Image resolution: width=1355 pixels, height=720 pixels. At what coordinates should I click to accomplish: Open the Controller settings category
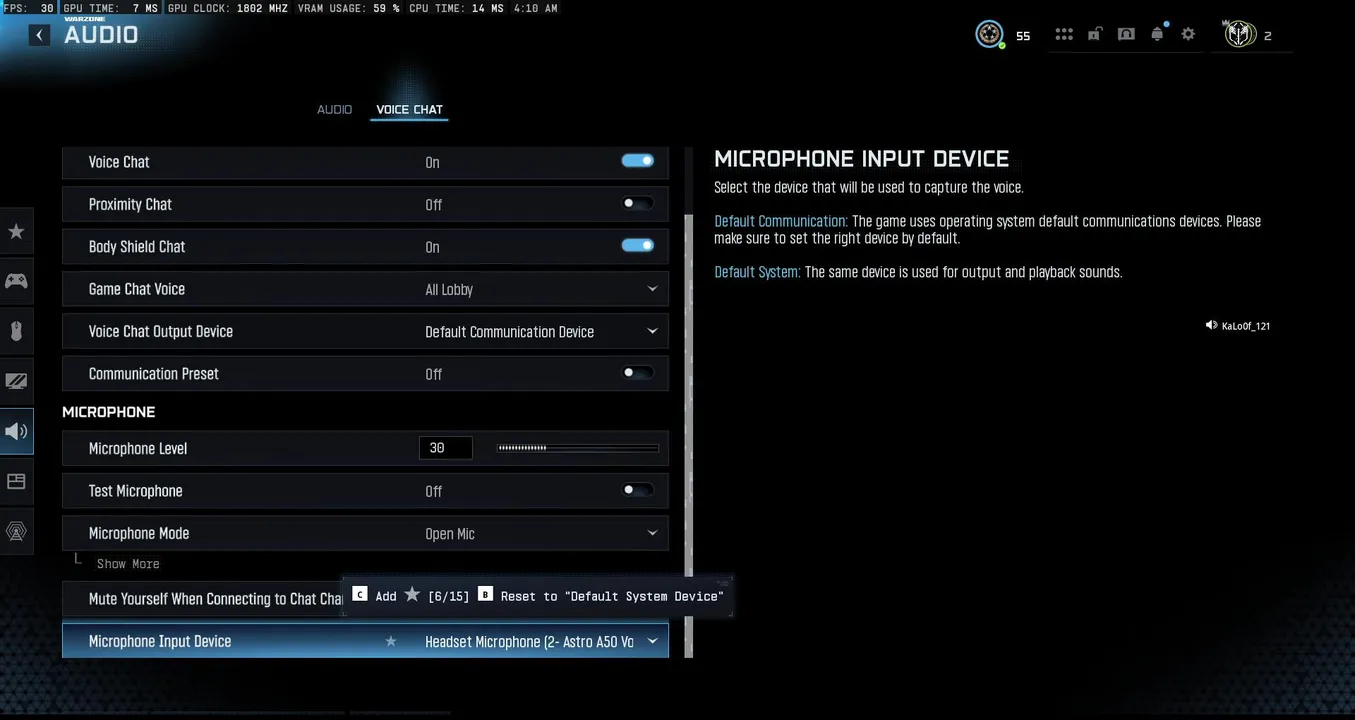click(x=16, y=281)
